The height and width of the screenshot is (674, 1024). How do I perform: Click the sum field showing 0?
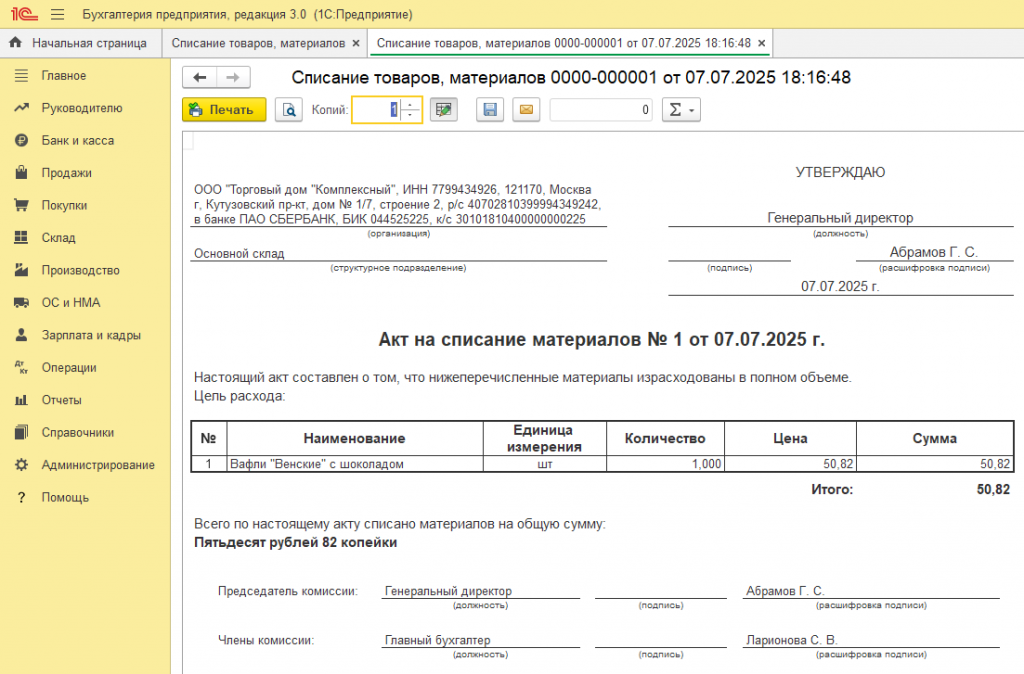[x=601, y=110]
